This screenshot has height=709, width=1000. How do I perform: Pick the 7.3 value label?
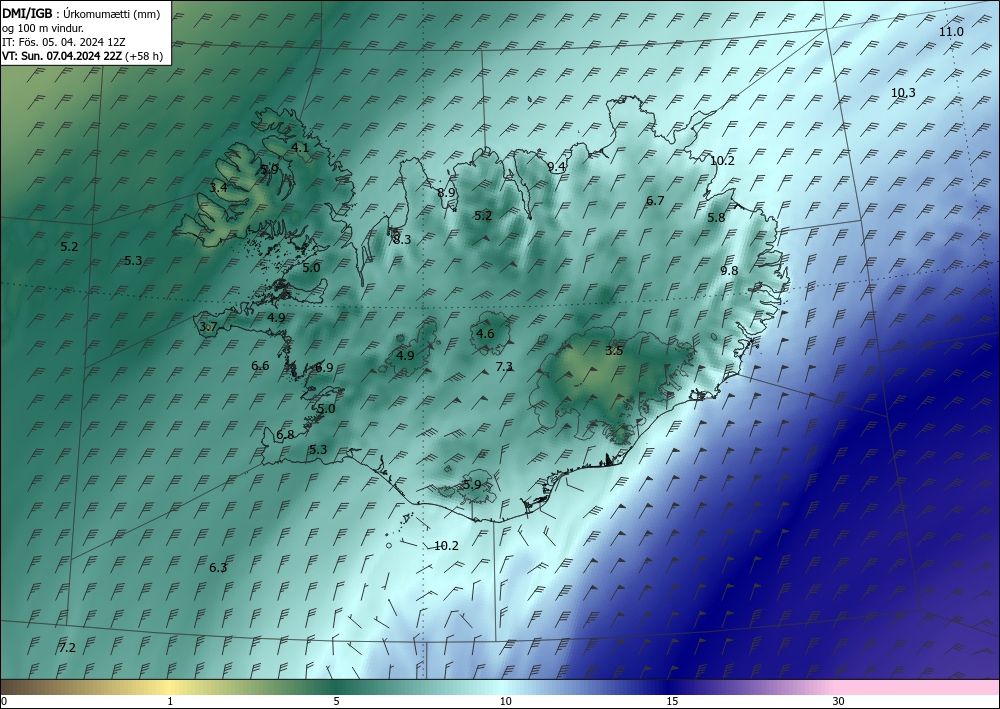point(504,367)
